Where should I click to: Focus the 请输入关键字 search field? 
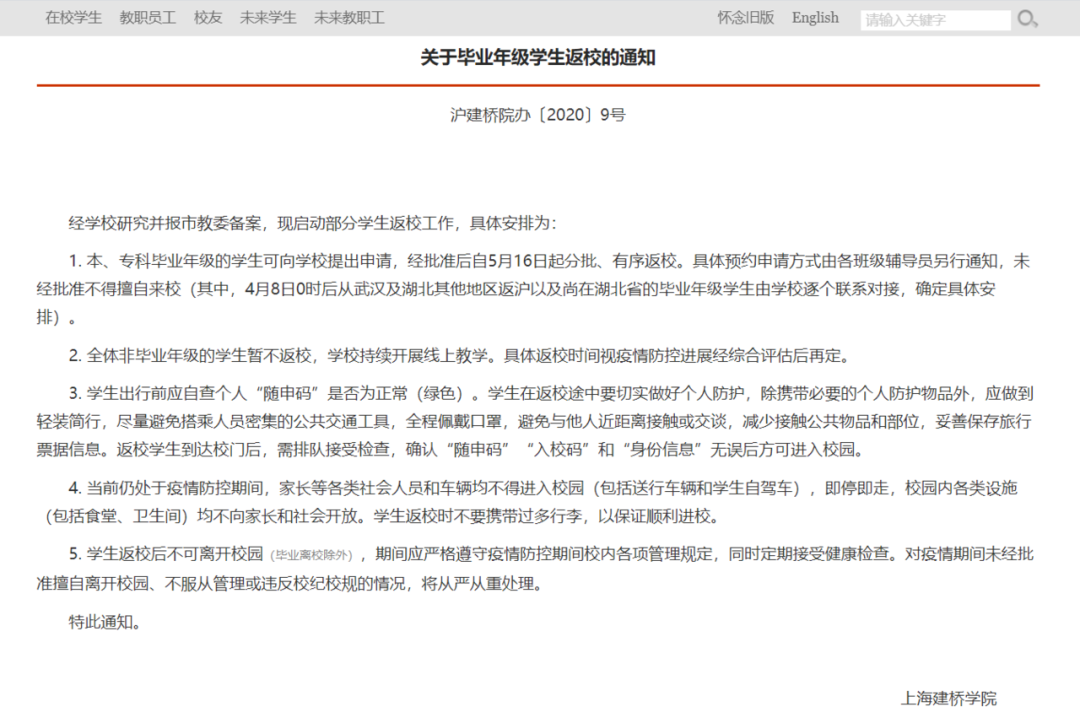click(x=935, y=20)
